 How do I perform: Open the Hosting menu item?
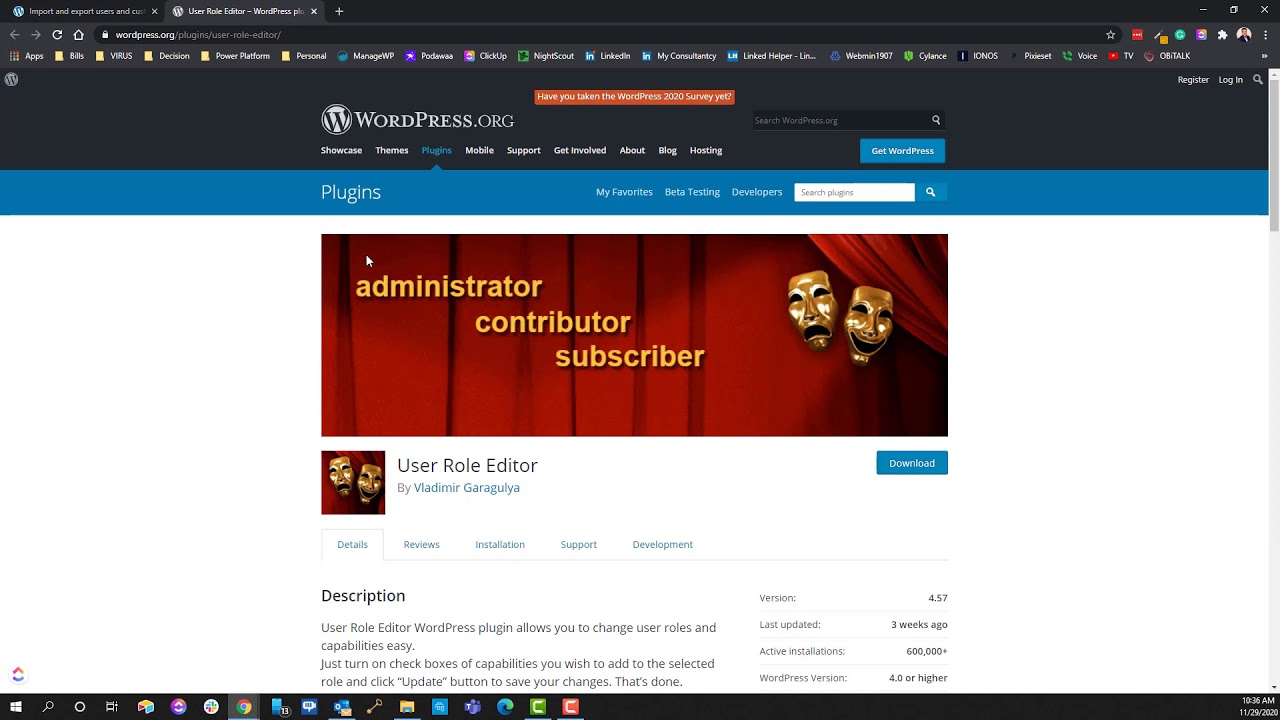coord(706,150)
